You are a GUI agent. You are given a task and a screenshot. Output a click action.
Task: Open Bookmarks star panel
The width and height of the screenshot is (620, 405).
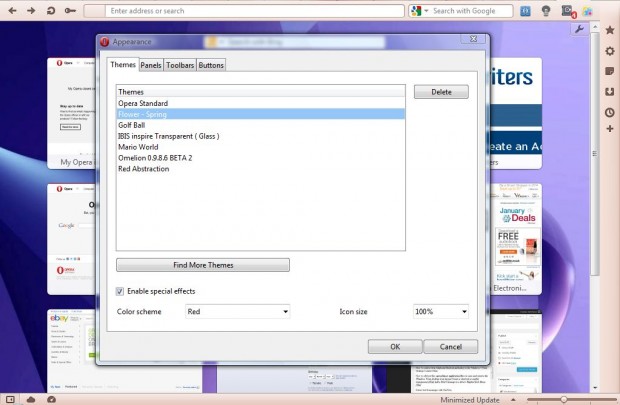(610, 30)
